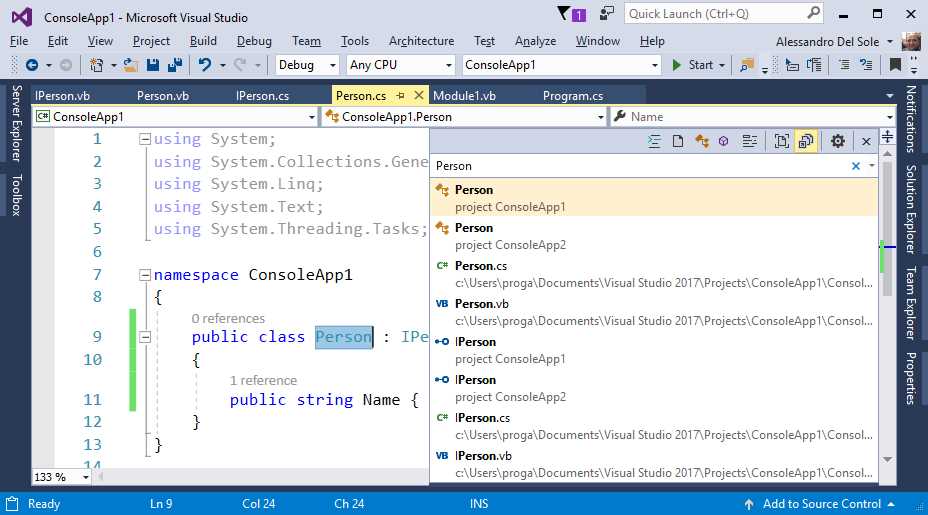This screenshot has height=515, width=928.
Task: Click the Save All icon
Action: click(175, 65)
